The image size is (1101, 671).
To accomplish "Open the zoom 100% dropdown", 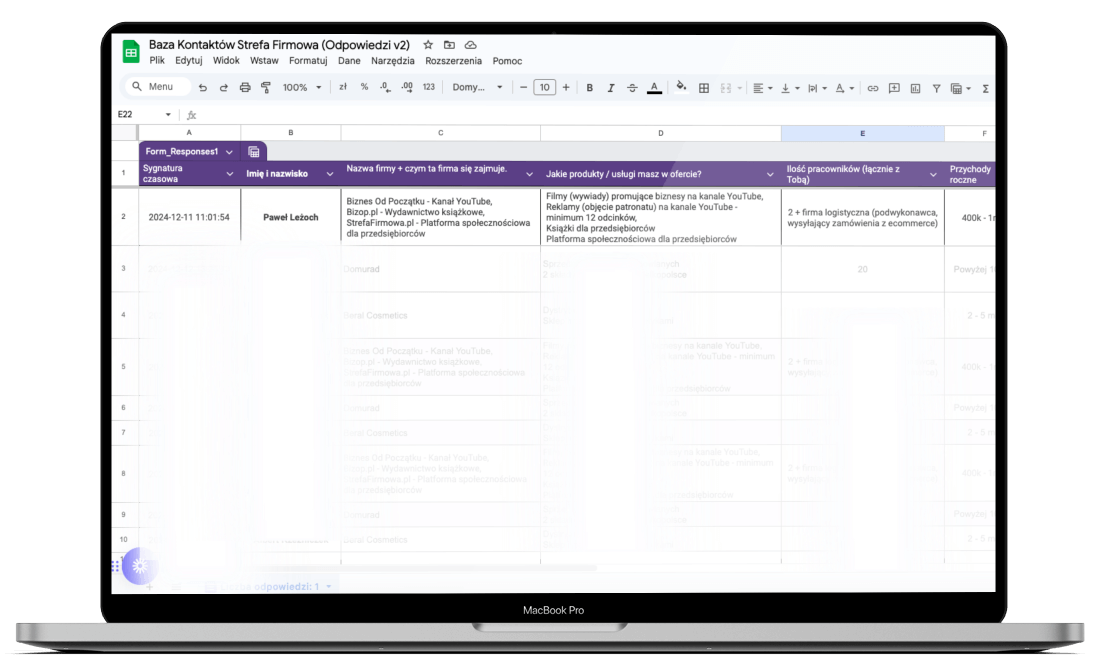I will (x=302, y=88).
